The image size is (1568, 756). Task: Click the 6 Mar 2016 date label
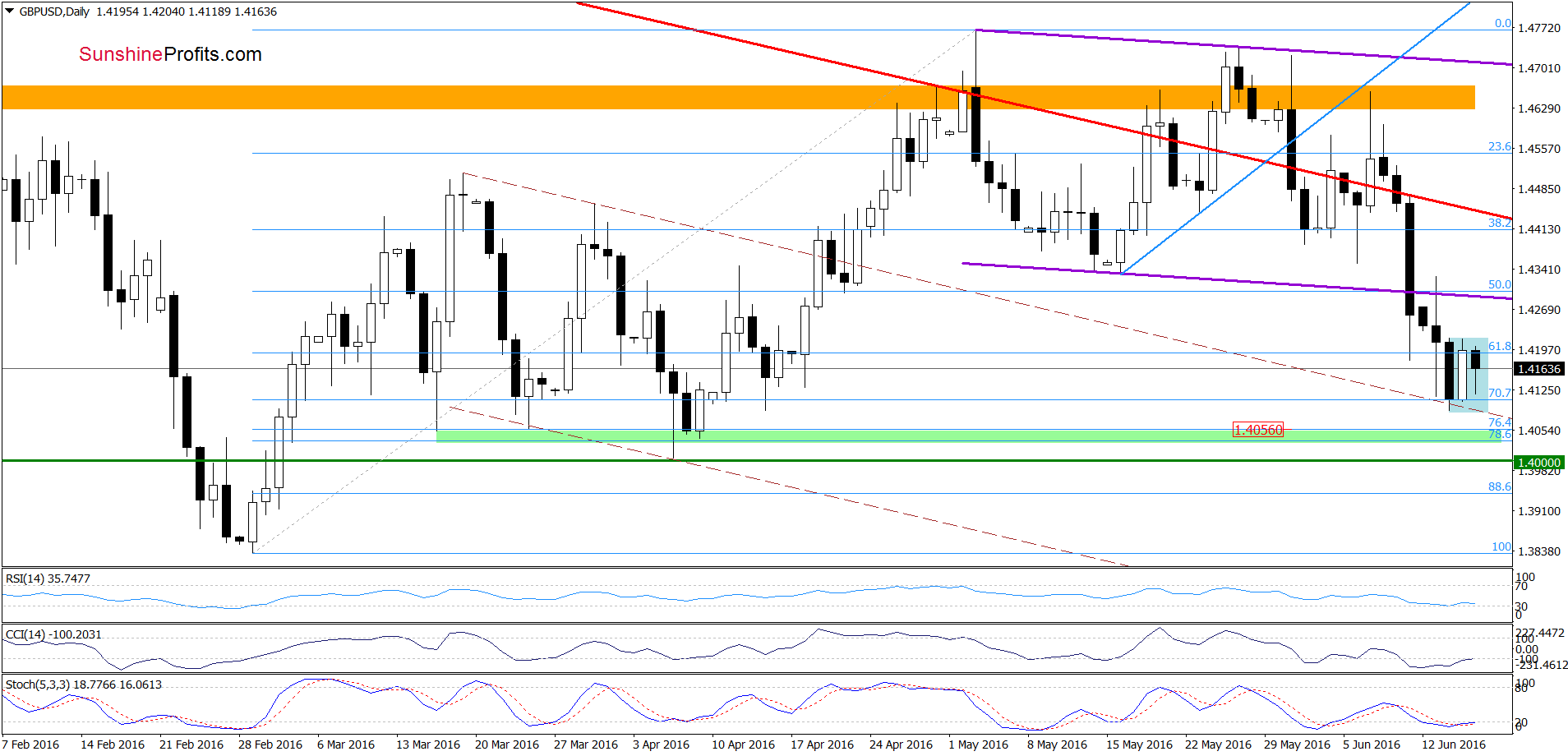[346, 744]
